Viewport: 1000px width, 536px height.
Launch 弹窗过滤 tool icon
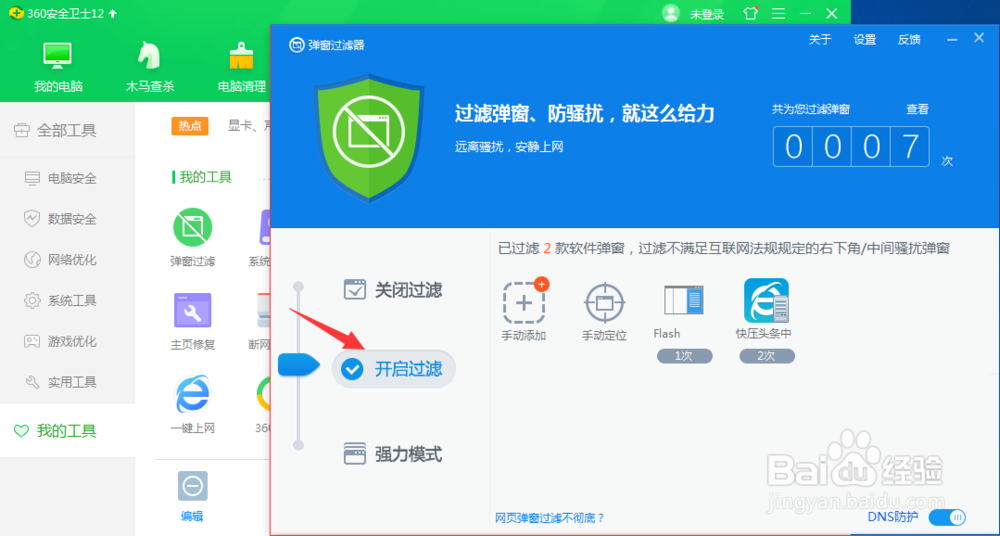click(193, 227)
